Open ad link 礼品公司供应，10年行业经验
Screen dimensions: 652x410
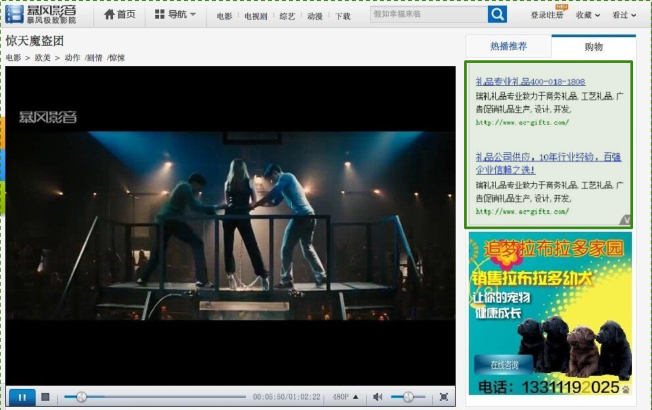(548, 163)
